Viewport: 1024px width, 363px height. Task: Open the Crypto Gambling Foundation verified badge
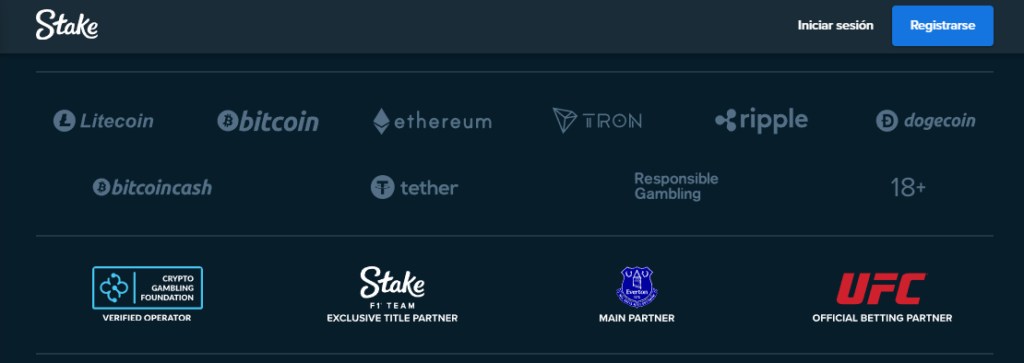pos(147,287)
